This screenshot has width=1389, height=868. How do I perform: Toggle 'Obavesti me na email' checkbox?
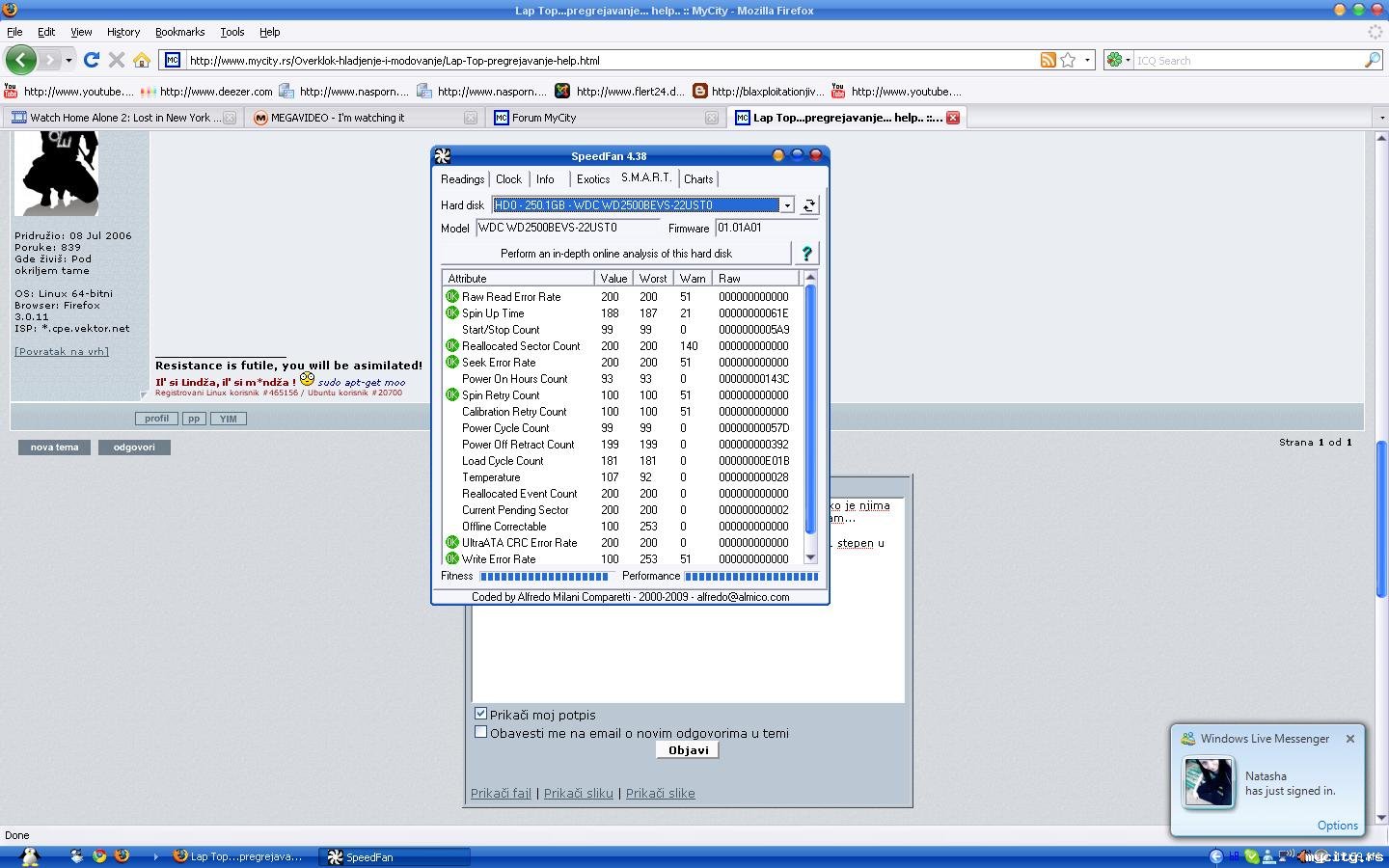pos(480,732)
